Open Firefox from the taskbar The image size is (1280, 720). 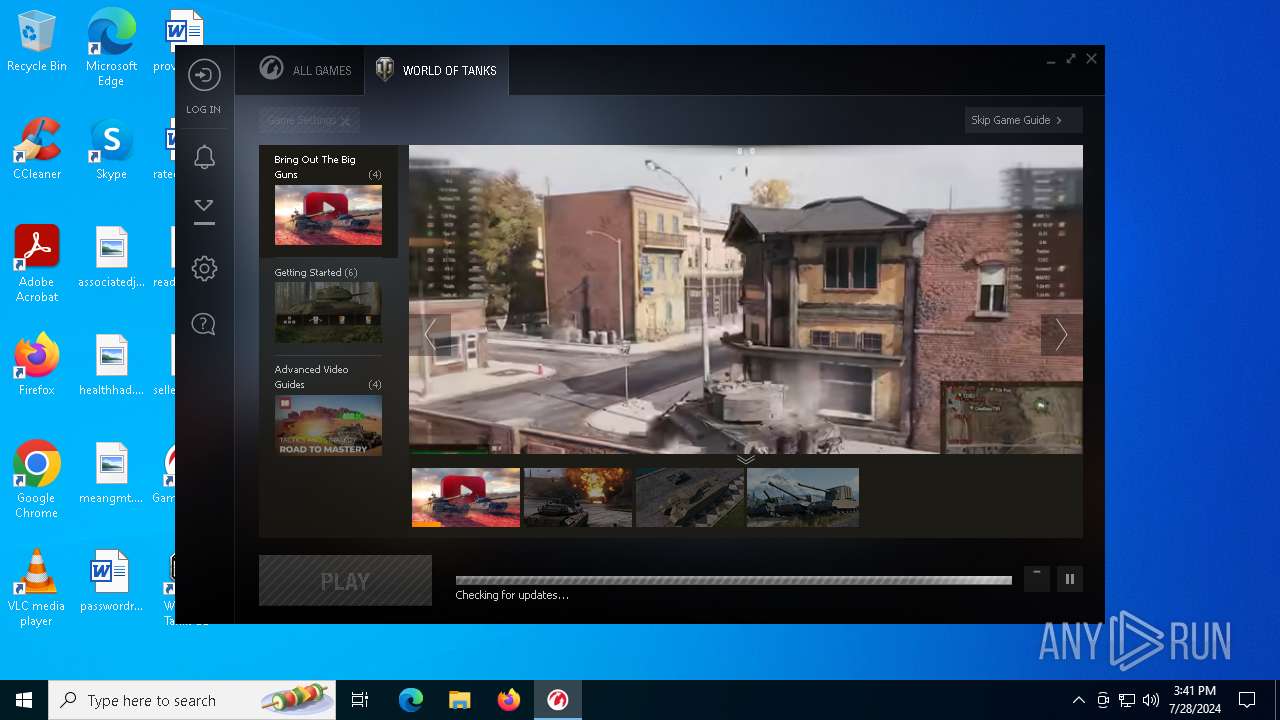(x=508, y=700)
